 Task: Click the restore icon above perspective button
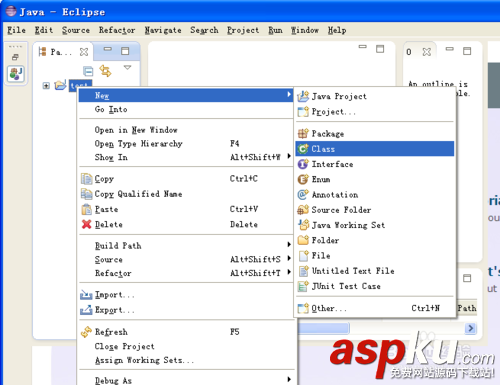tap(15, 57)
